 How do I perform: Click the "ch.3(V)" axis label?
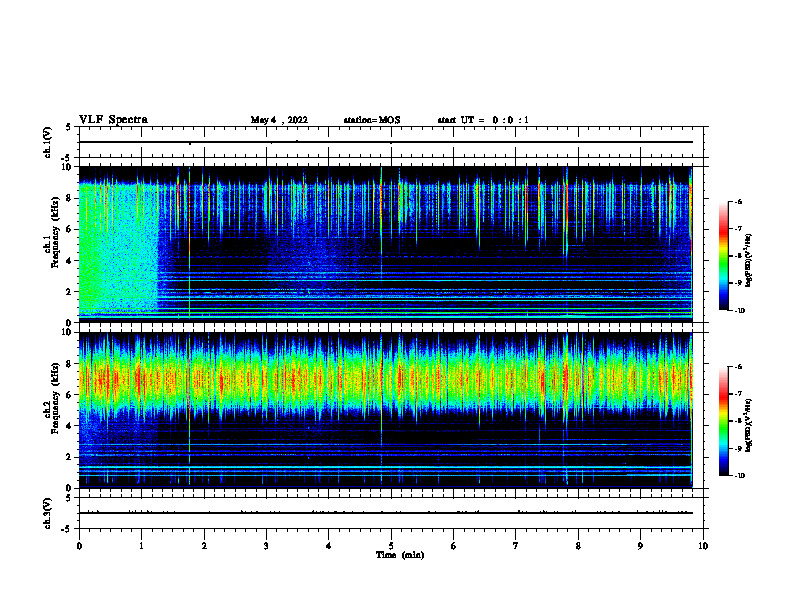47,513
